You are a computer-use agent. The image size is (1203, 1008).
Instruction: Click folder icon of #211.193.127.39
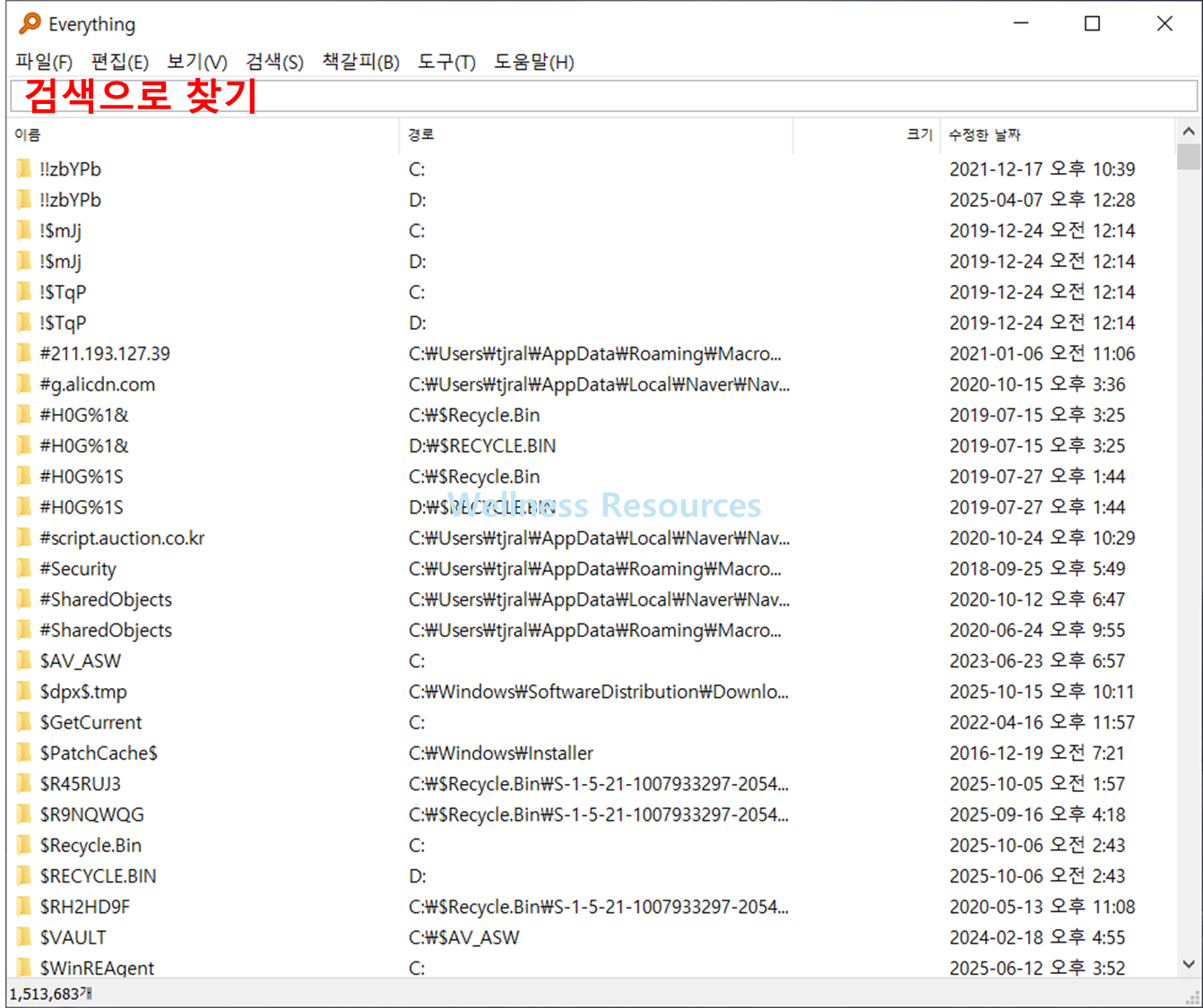click(x=24, y=353)
